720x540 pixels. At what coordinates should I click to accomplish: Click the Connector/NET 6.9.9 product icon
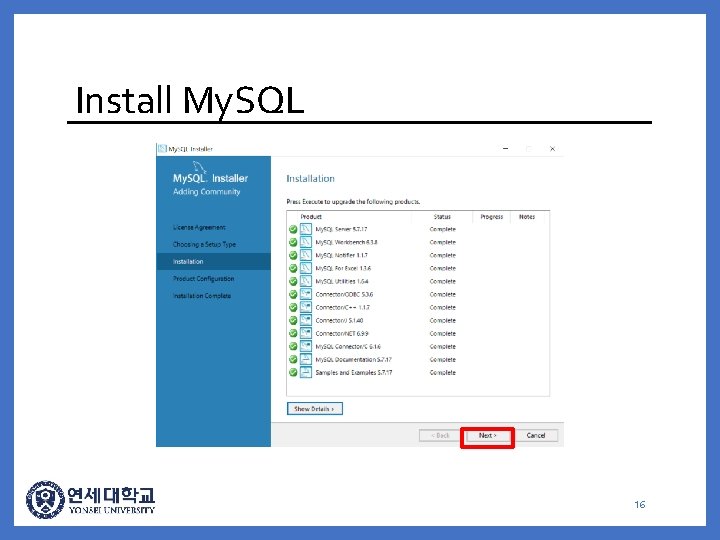[x=306, y=333]
